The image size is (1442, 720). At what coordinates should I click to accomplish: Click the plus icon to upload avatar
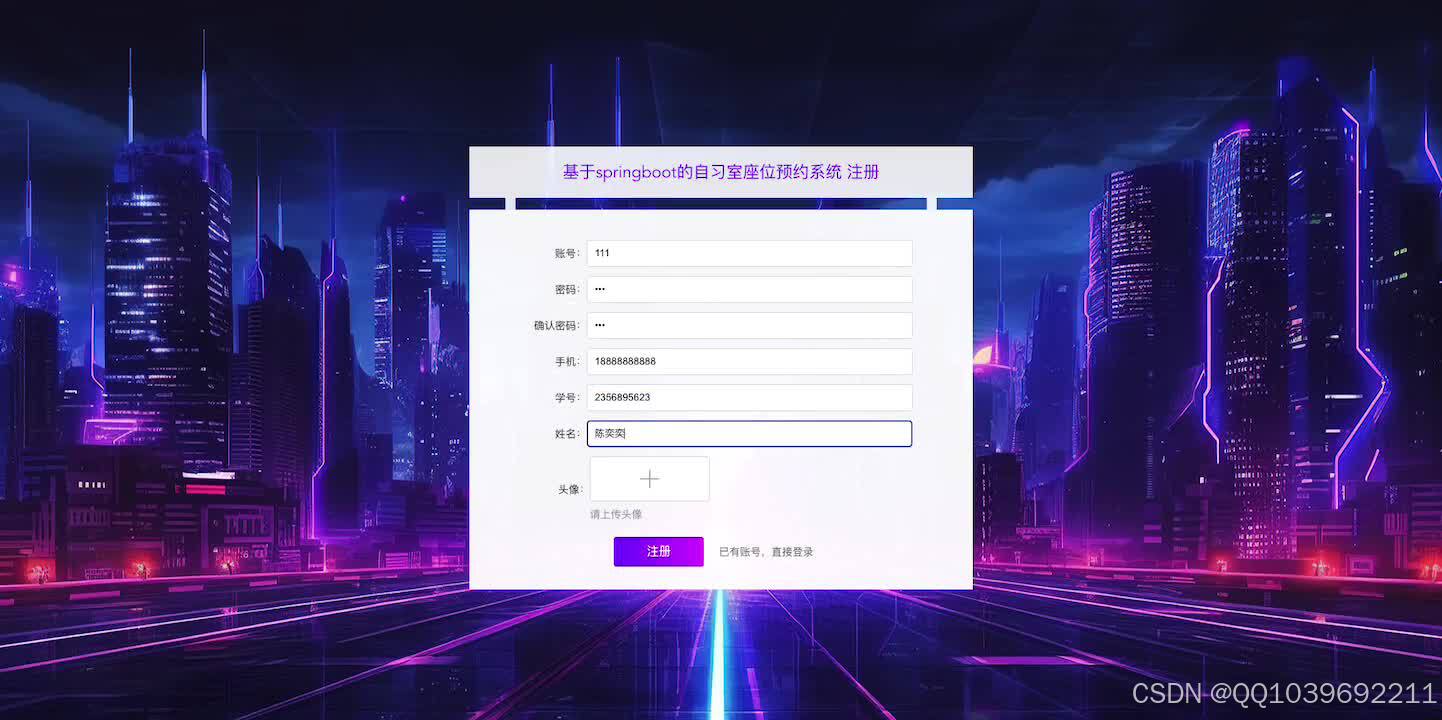pyautogui.click(x=649, y=479)
